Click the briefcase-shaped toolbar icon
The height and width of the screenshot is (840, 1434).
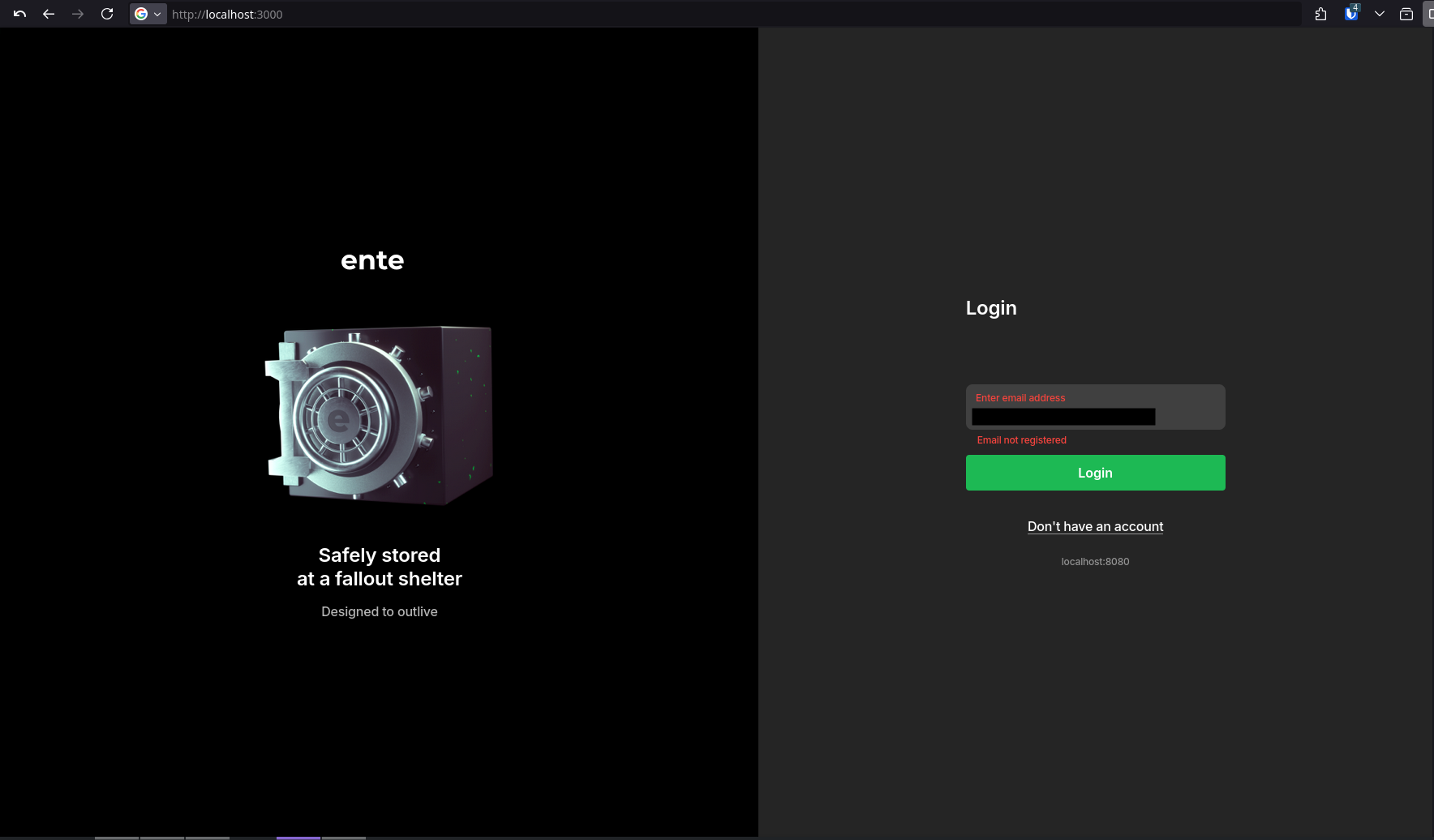click(x=1406, y=14)
